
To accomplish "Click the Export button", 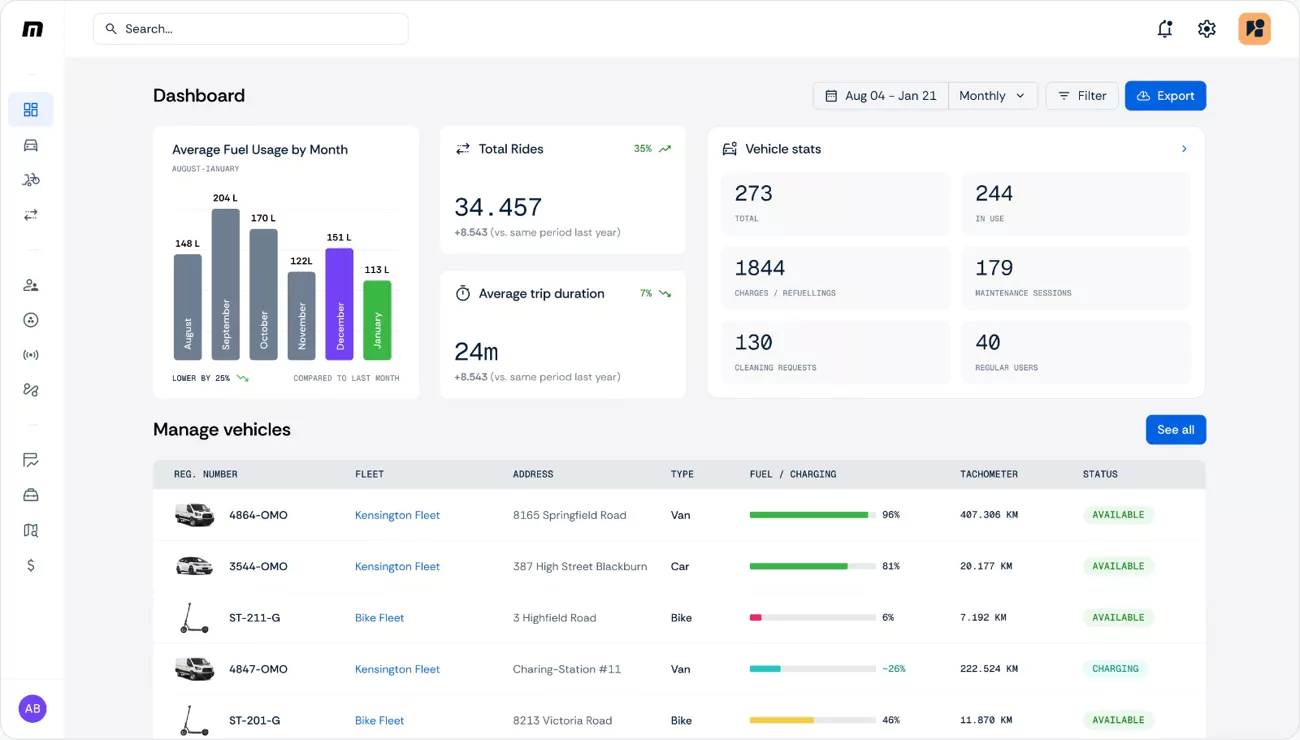I will [1165, 95].
